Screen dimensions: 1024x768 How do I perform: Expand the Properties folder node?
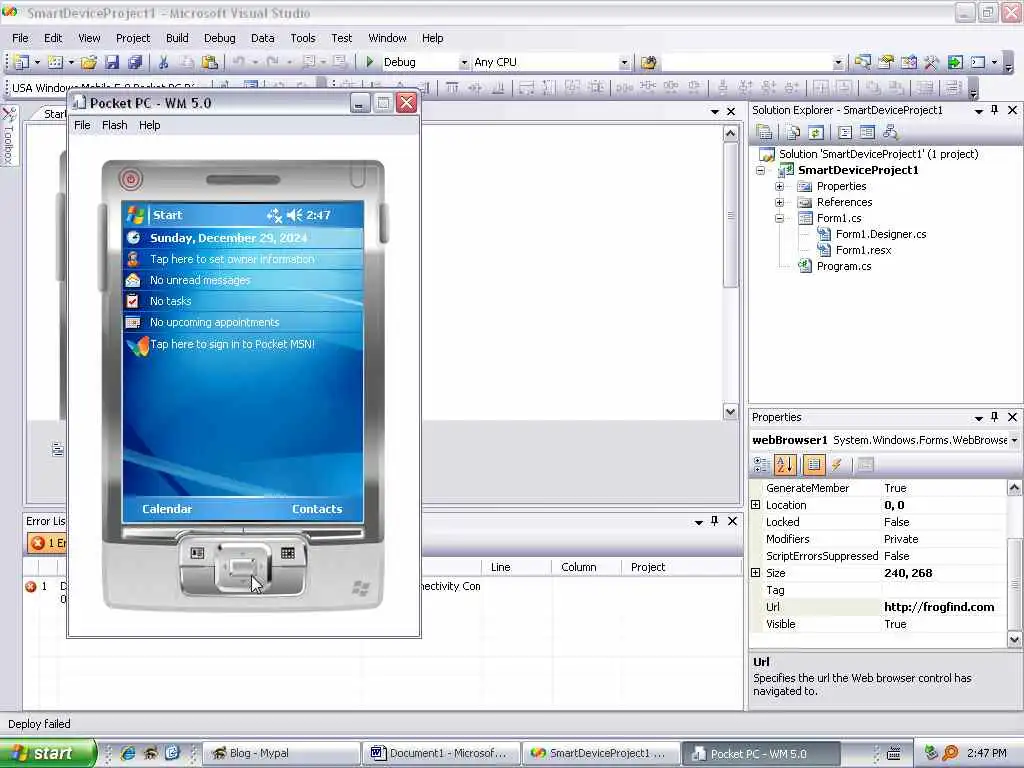click(779, 186)
